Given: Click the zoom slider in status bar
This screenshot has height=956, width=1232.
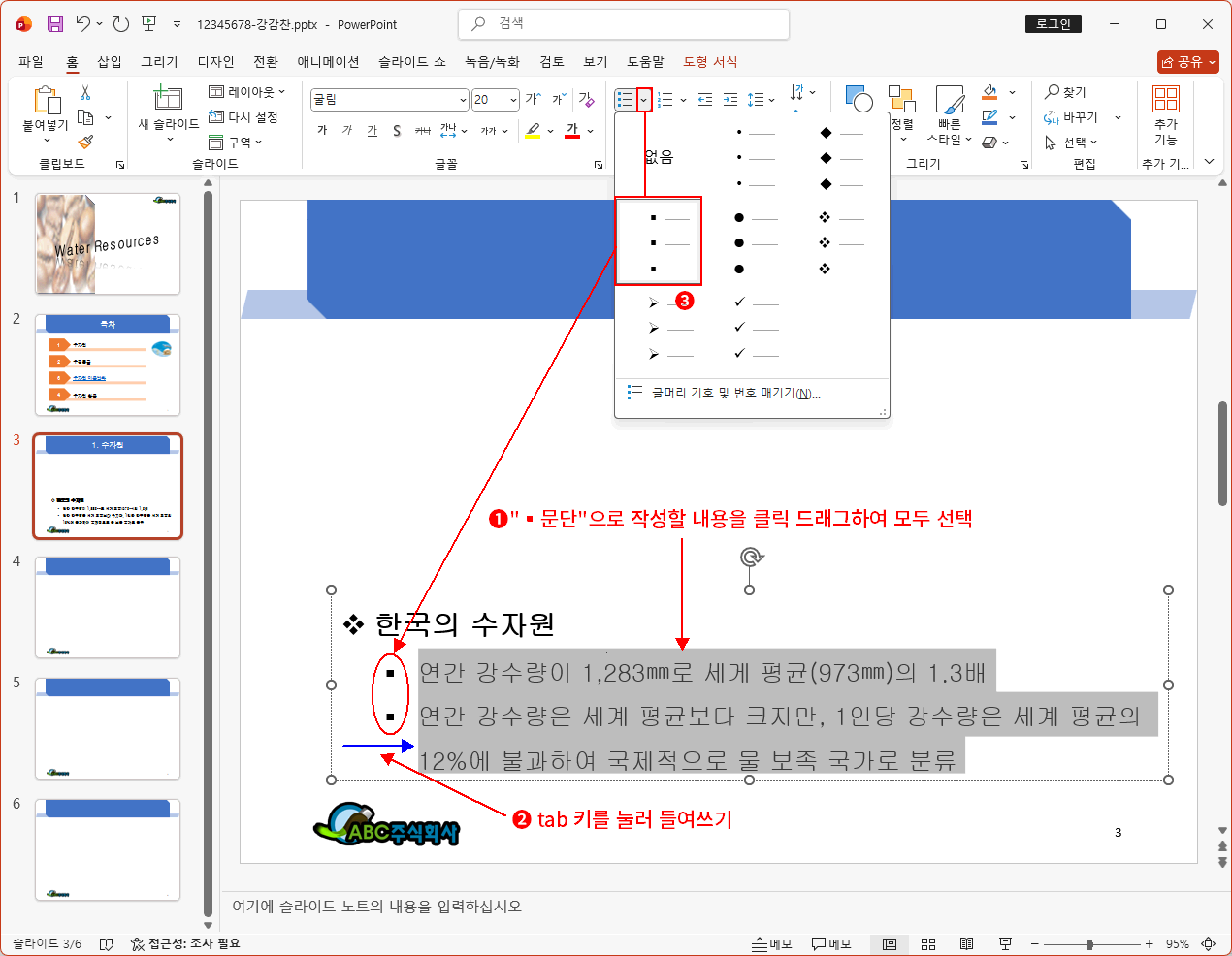Looking at the screenshot, I should 1090,943.
